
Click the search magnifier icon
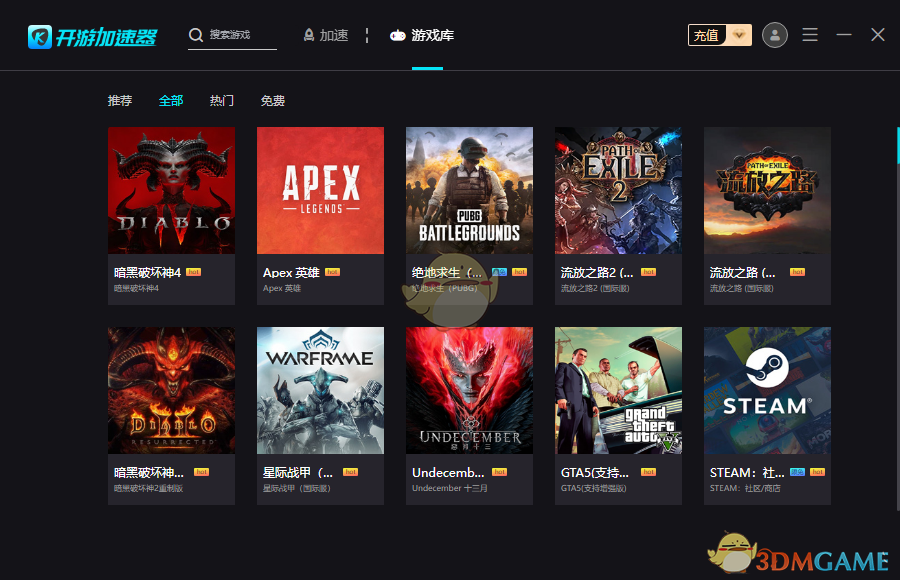point(196,35)
